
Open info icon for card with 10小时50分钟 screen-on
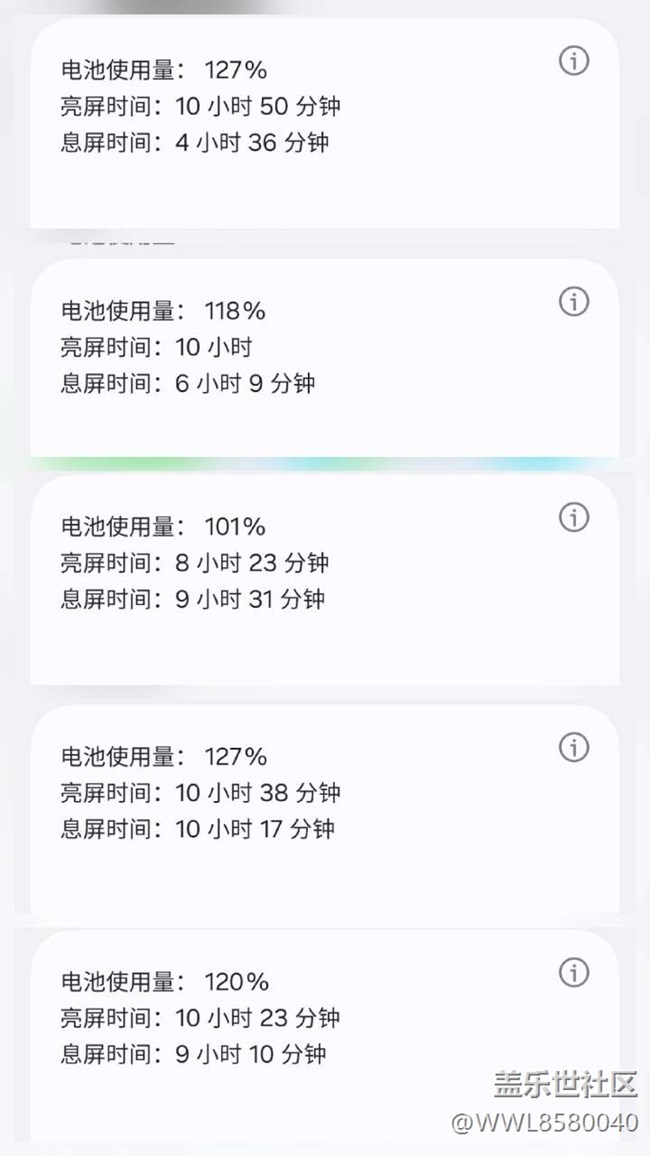tap(573, 61)
